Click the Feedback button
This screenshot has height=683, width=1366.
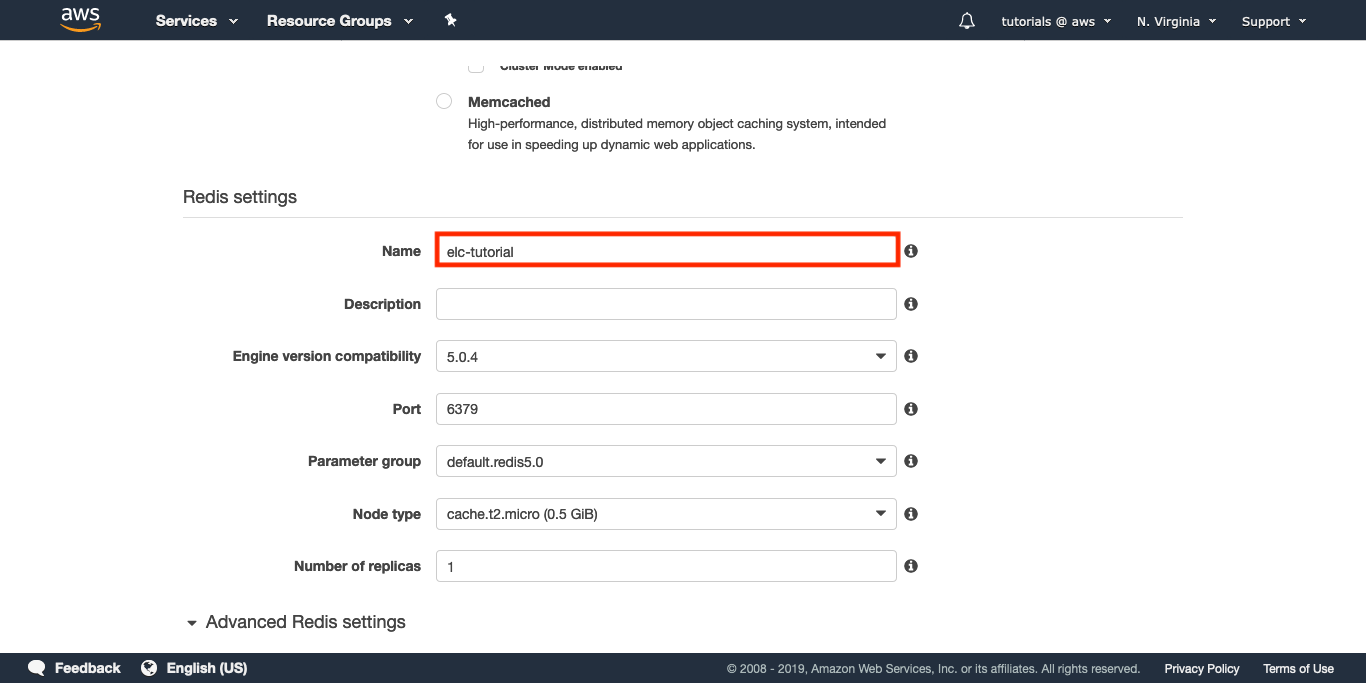pos(75,668)
